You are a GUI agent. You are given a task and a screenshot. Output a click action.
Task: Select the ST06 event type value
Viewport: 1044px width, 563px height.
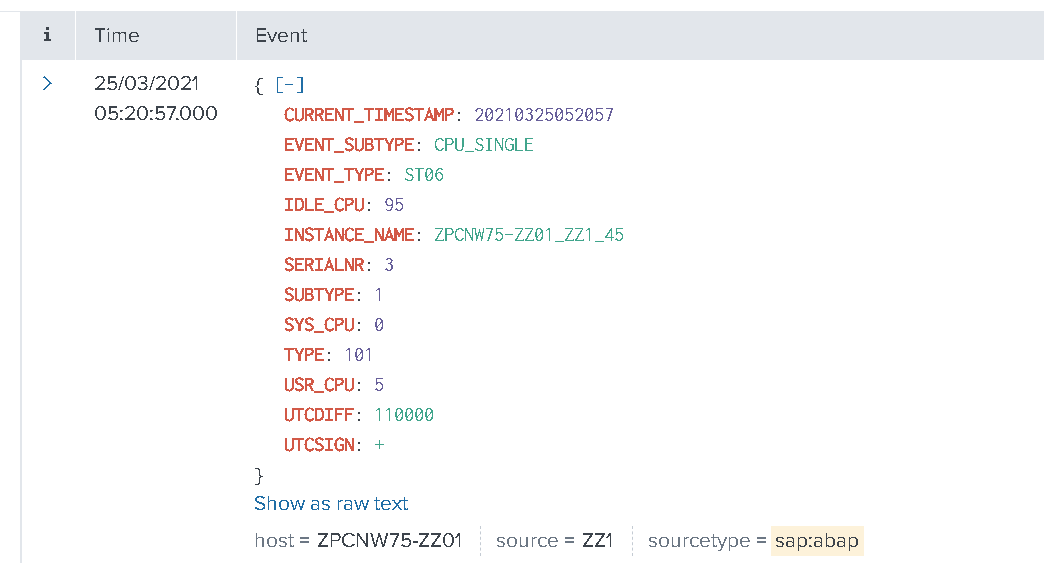point(423,175)
